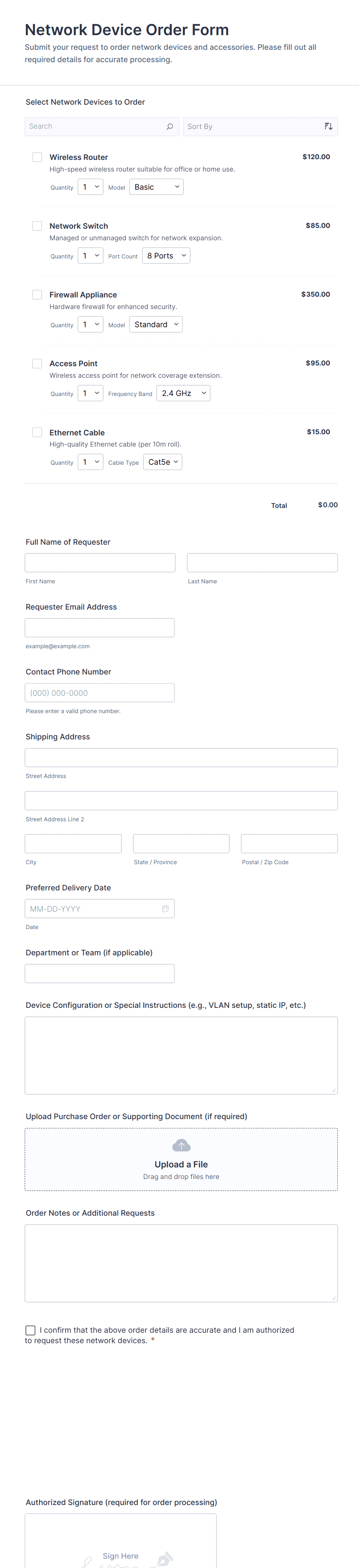359x1568 pixels.
Task: Open the Access Point Frequency Band dropdown
Action: (x=183, y=393)
